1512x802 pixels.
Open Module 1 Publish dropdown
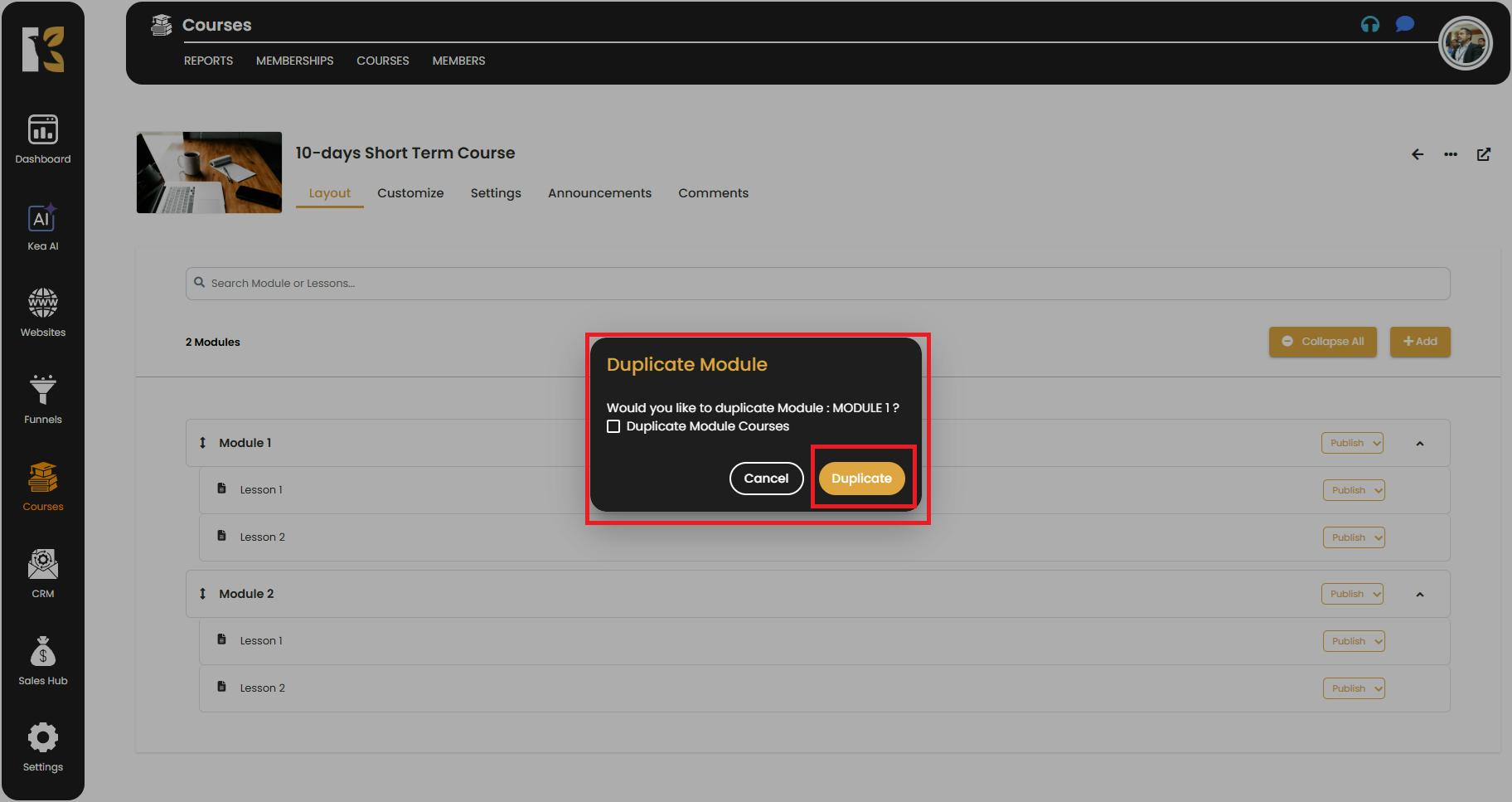1352,443
